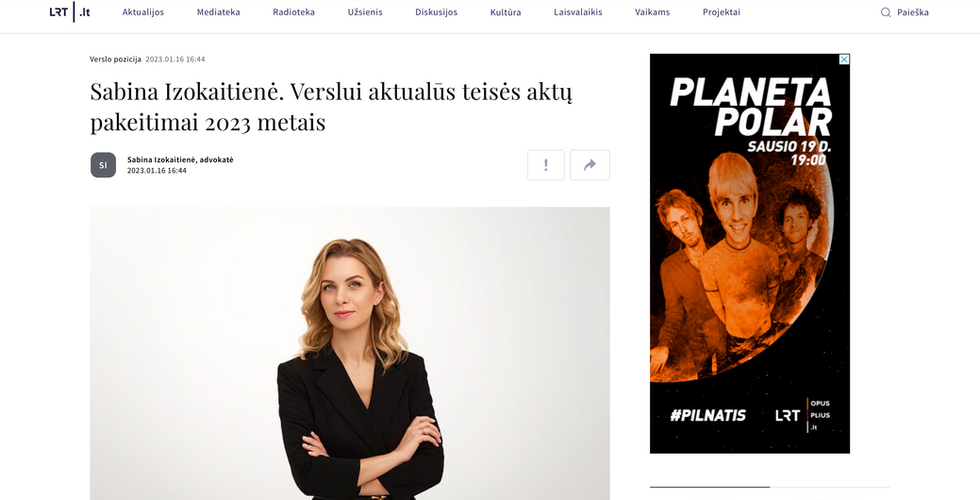Image resolution: width=980 pixels, height=500 pixels.
Task: Click the article's main portrait photo
Action: (350, 353)
